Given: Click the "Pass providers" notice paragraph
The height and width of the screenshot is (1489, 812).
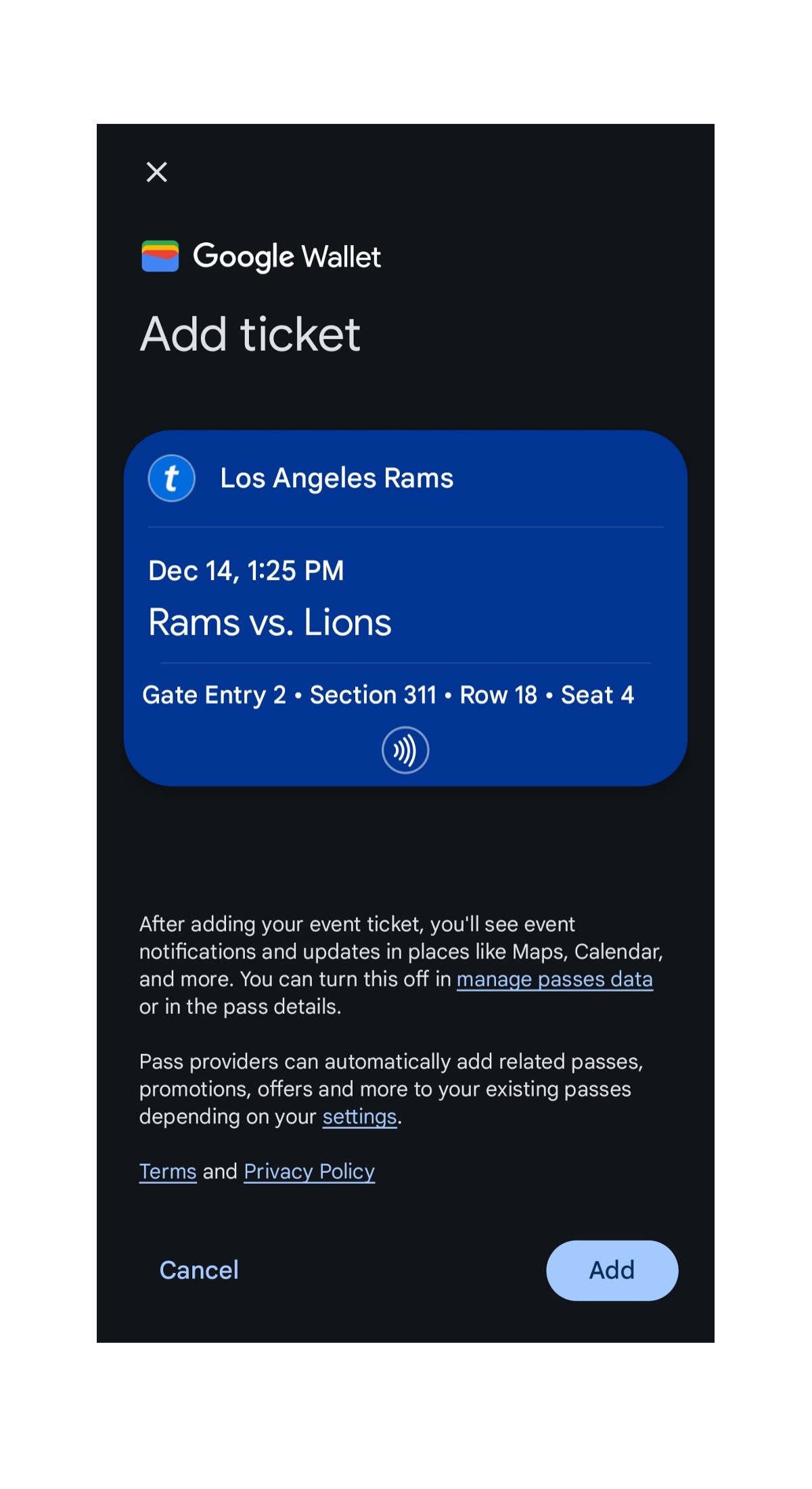Looking at the screenshot, I should click(390, 1088).
